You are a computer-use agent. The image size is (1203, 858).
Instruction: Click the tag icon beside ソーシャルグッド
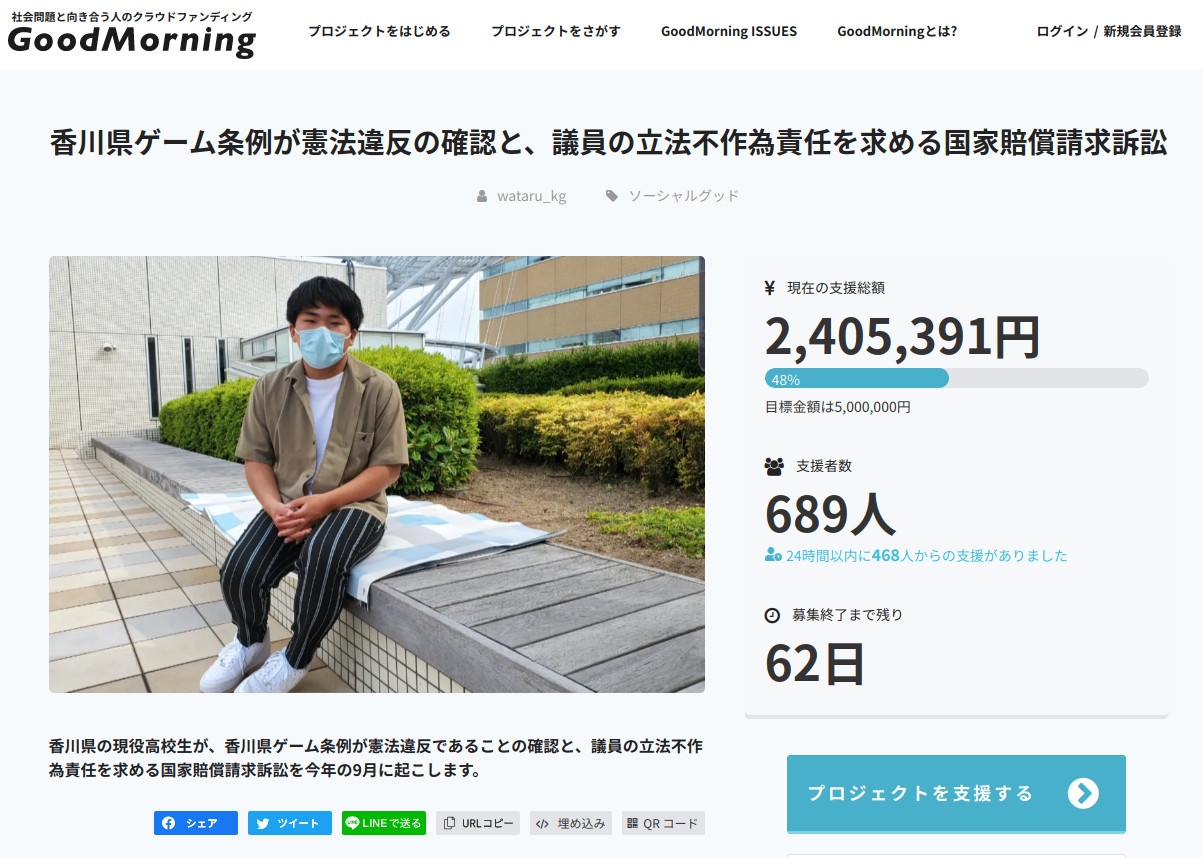612,196
